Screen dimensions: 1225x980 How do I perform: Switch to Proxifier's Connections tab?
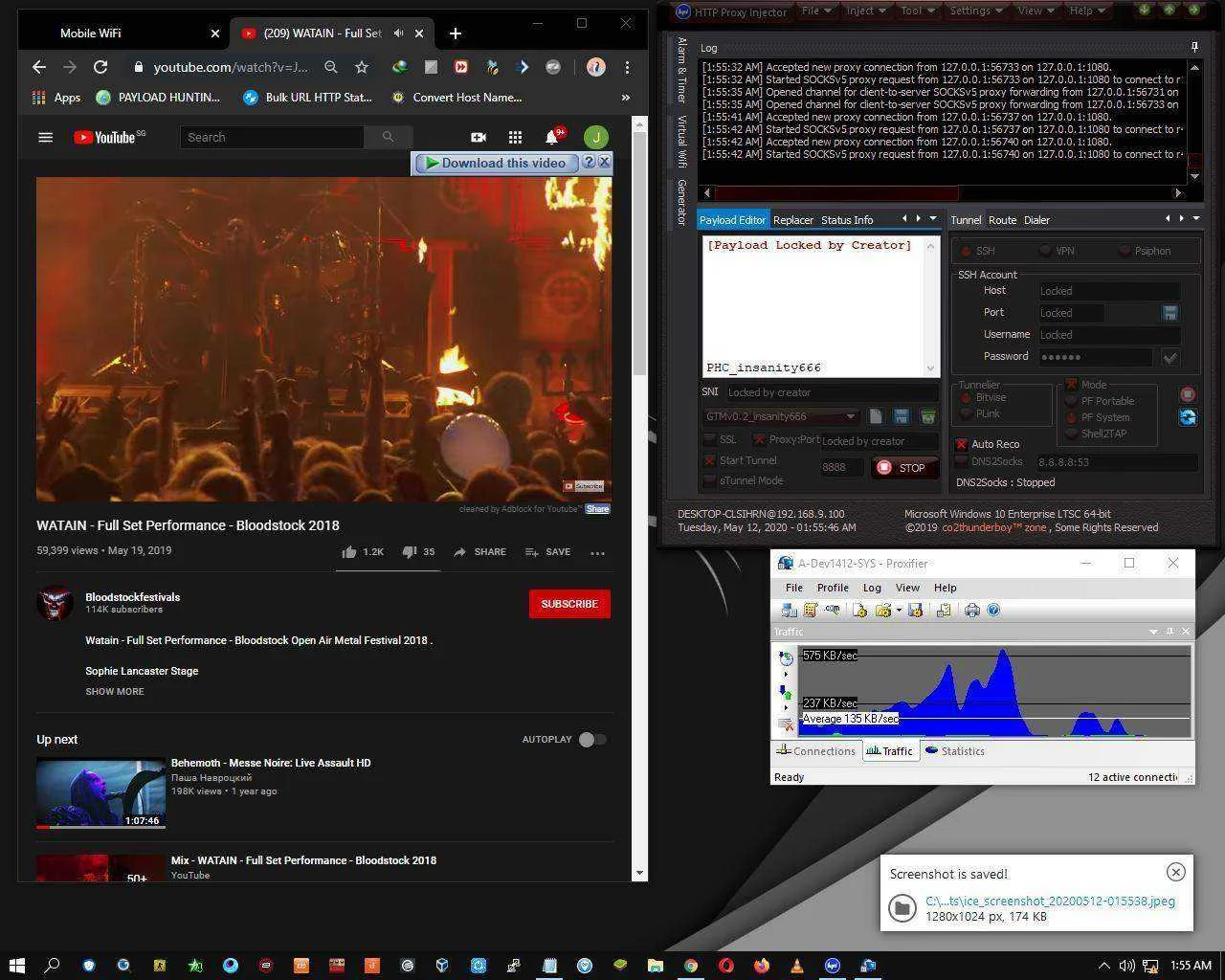pos(816,751)
